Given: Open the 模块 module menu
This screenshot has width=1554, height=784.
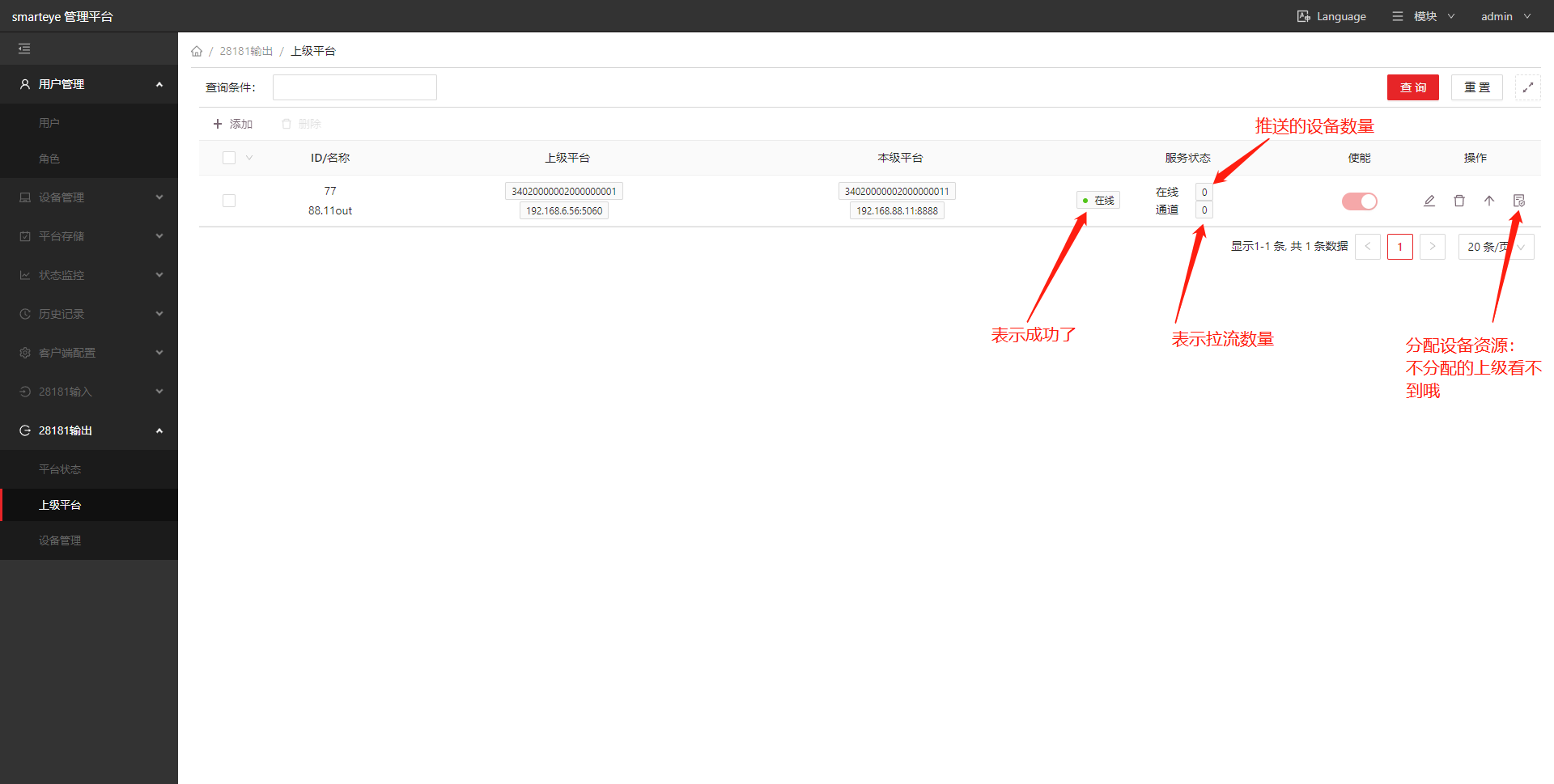Looking at the screenshot, I should (x=1423, y=16).
